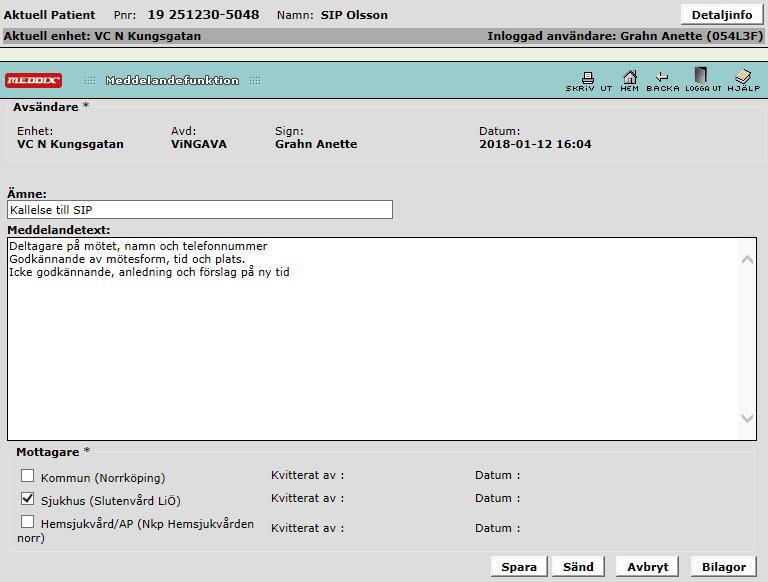Check the Kommun (Norrköping) recipient checkbox

[27, 476]
